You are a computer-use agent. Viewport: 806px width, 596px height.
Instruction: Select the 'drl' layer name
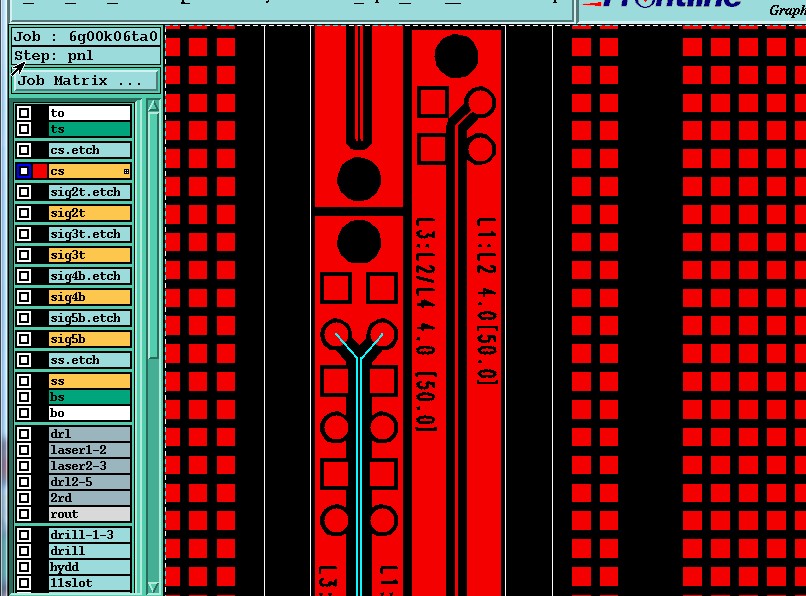click(89, 434)
